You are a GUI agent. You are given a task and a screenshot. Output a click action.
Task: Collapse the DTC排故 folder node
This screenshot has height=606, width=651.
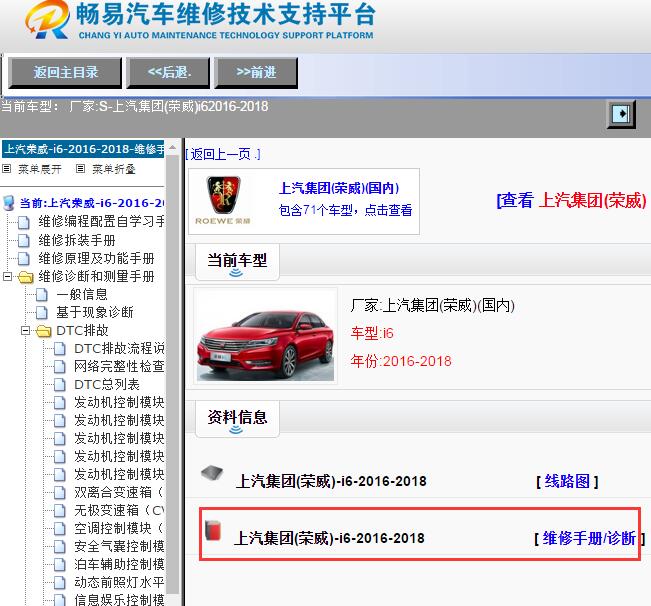[x=25, y=330]
